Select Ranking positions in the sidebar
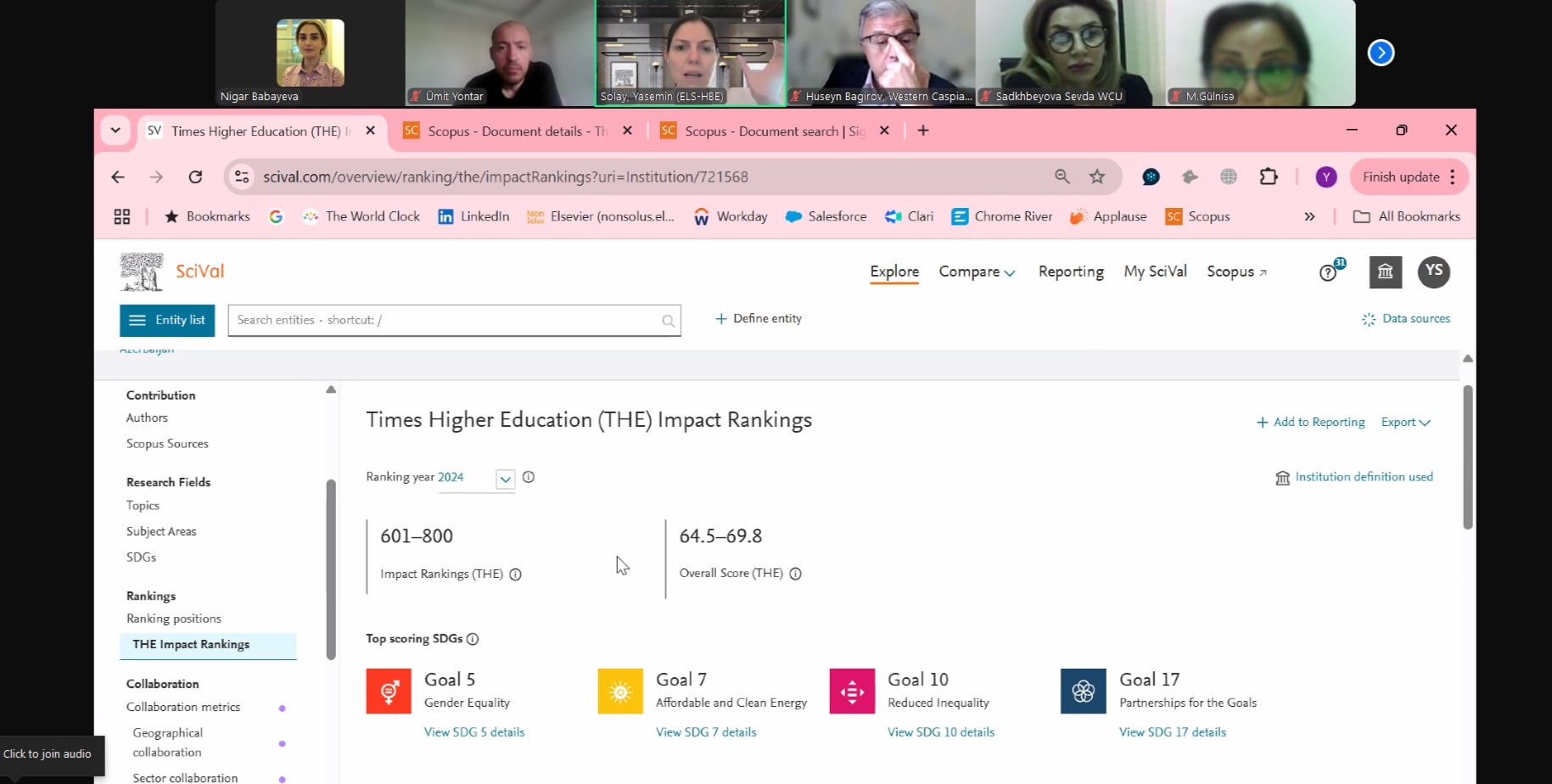The image size is (1552, 784). pos(174,619)
